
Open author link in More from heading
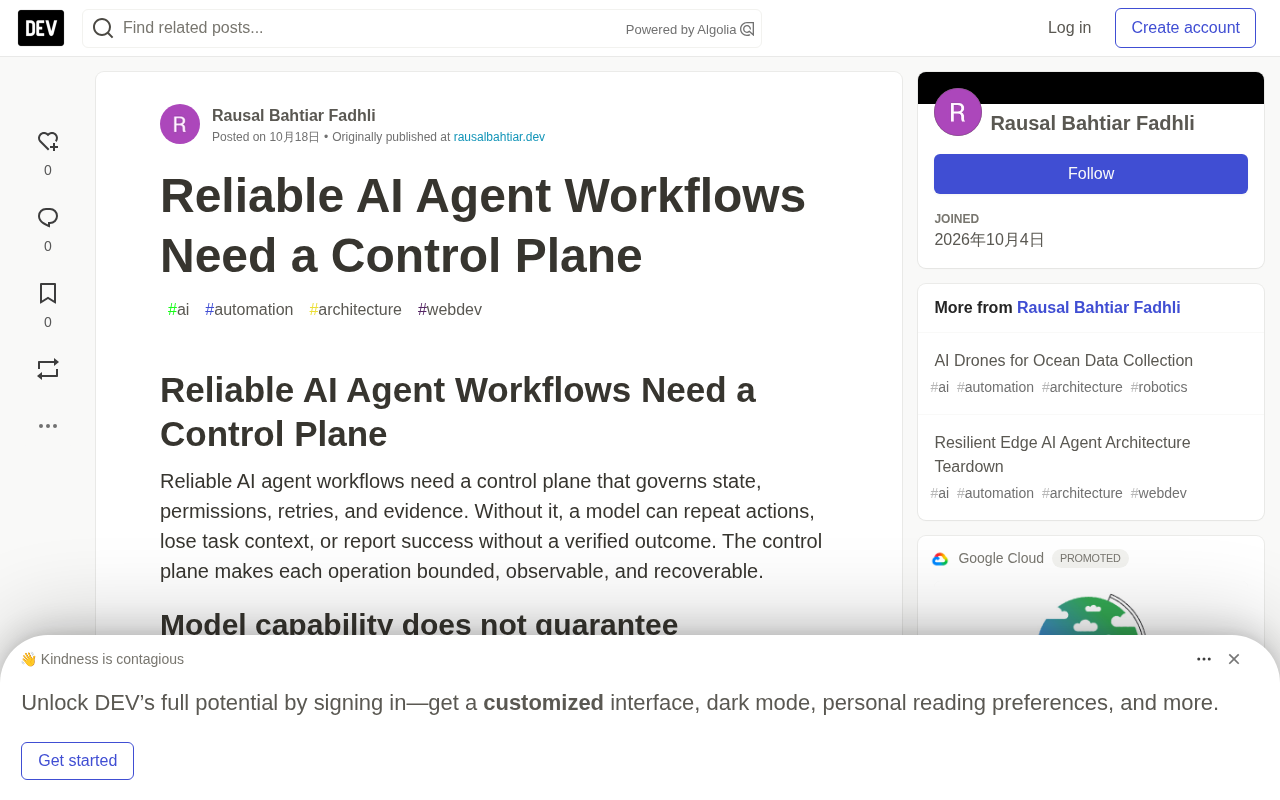1099,308
